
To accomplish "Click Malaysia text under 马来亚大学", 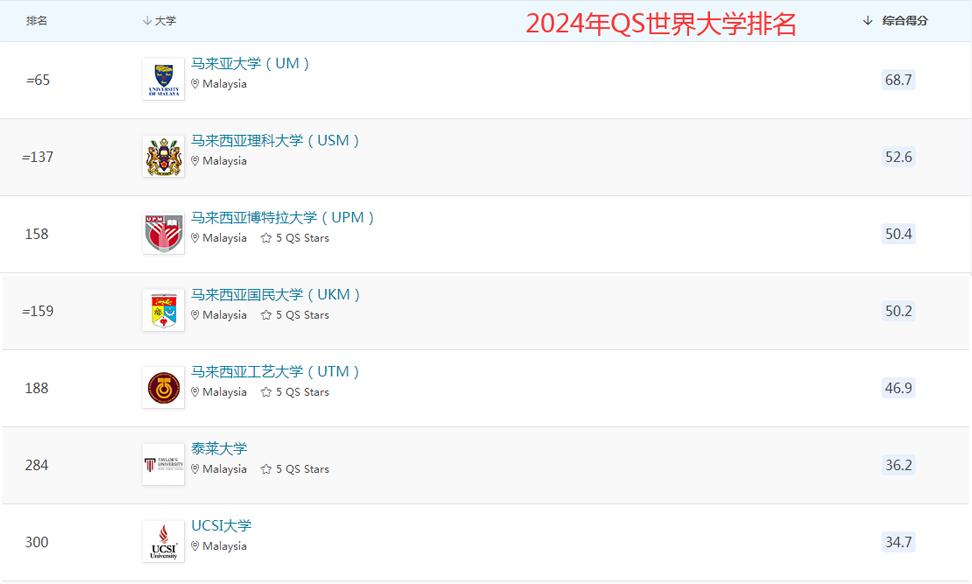I will pyautogui.click(x=224, y=84).
